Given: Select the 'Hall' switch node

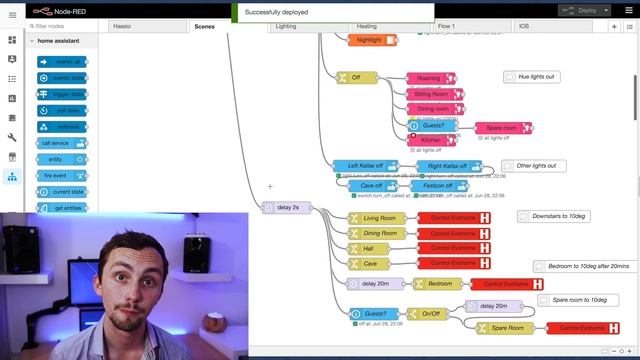Looking at the screenshot, I should point(369,249).
